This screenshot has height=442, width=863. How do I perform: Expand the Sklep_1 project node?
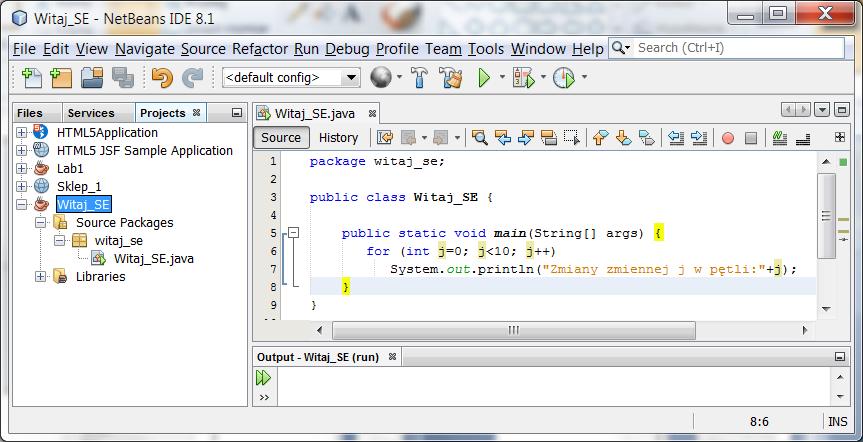(21, 187)
